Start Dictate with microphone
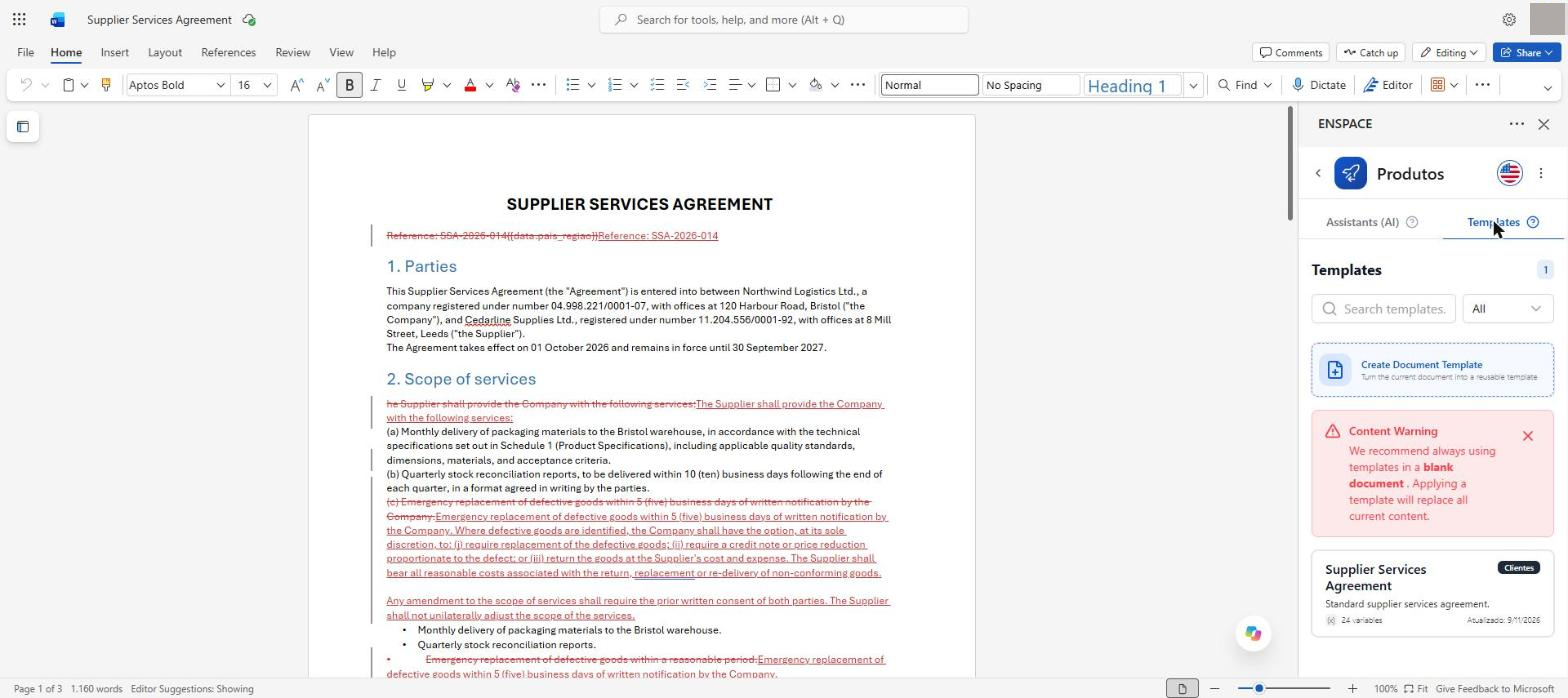The image size is (1568, 698). coord(1318,85)
